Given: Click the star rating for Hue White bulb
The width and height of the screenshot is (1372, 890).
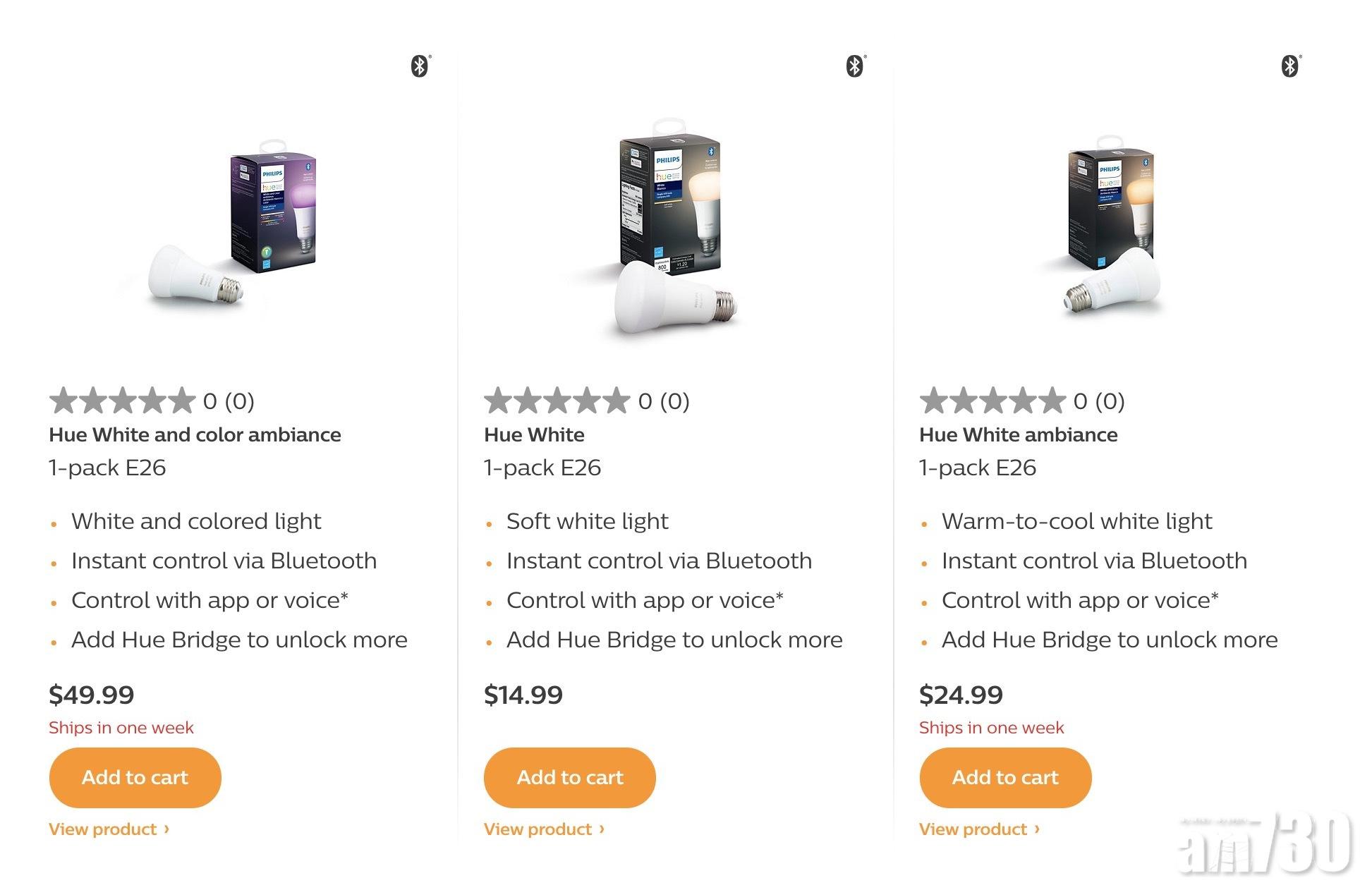Looking at the screenshot, I should (x=557, y=401).
